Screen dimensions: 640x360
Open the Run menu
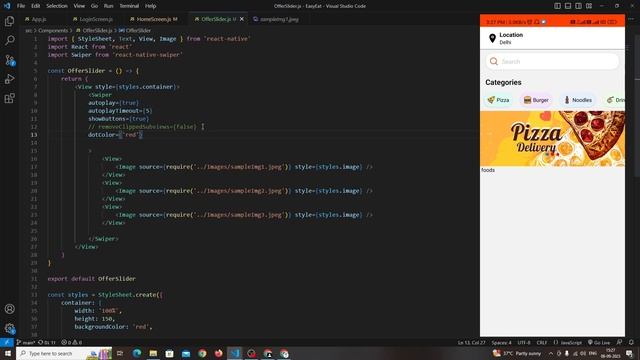(109, 6)
